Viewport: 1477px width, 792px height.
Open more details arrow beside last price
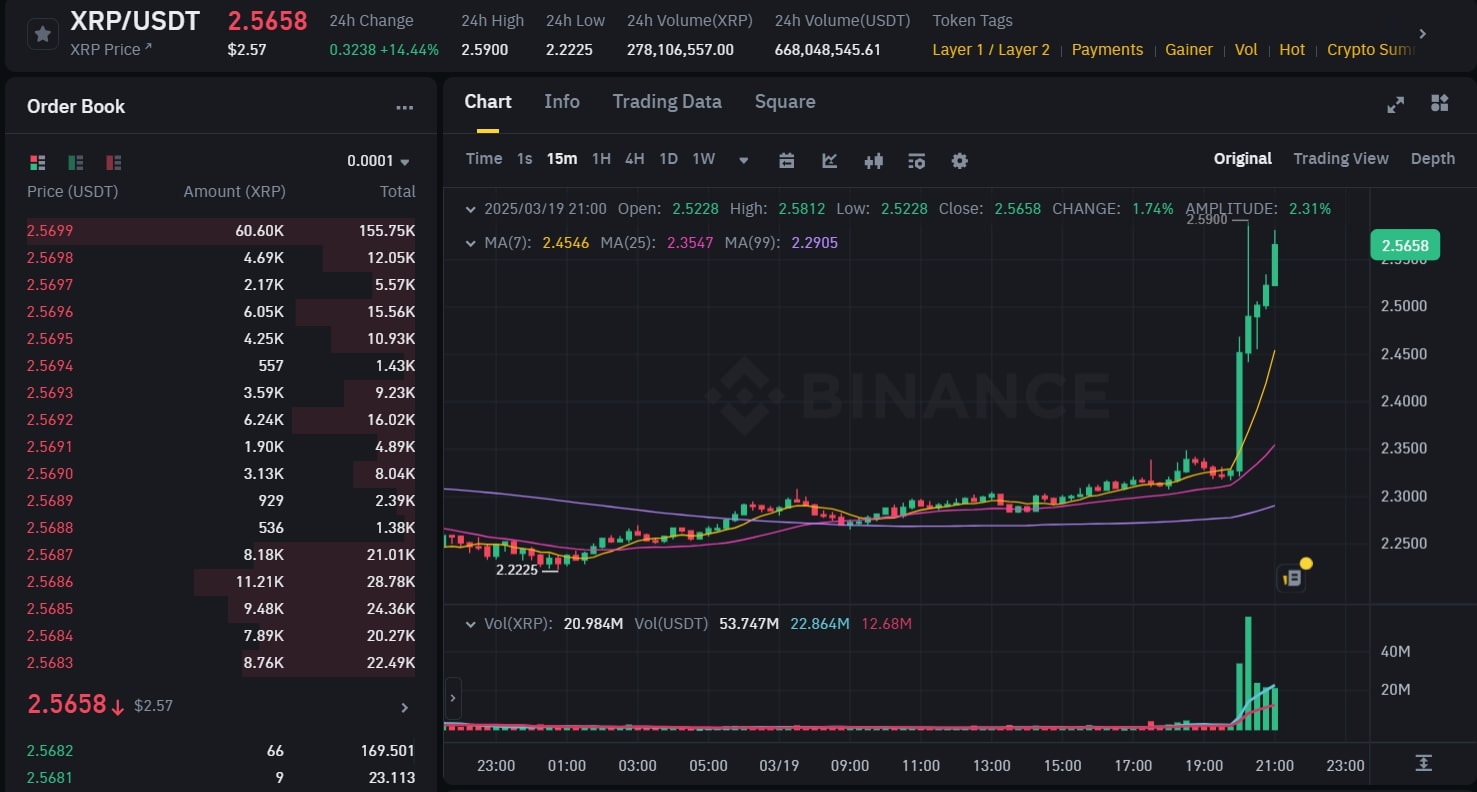point(405,708)
